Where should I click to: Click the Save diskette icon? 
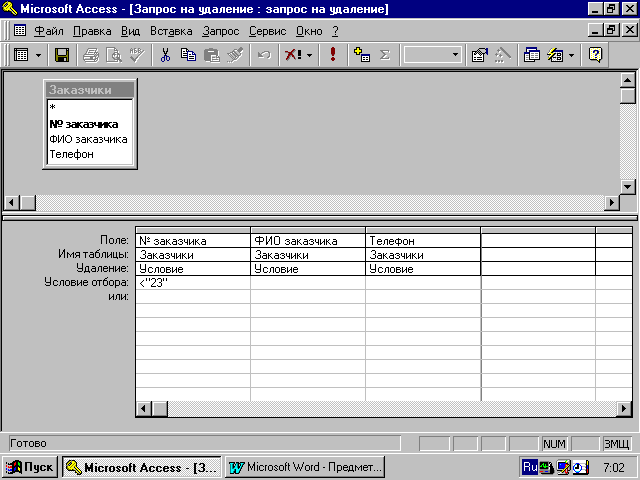pyautogui.click(x=62, y=55)
